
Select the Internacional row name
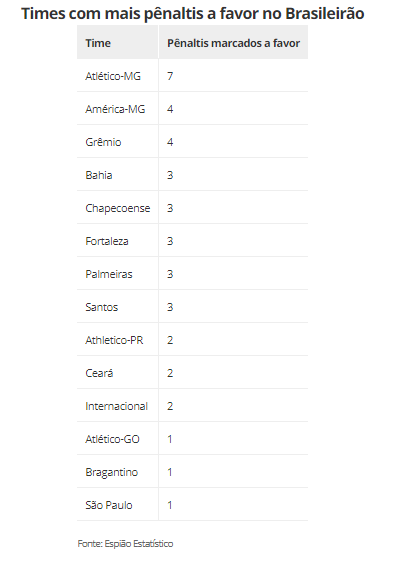(117, 406)
